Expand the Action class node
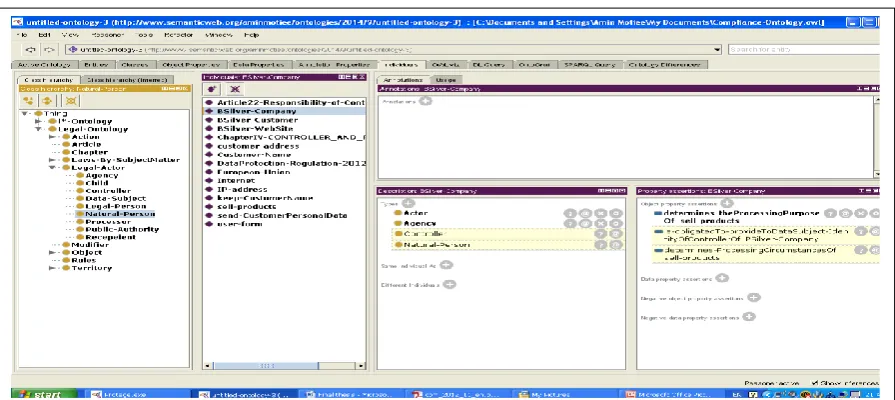This screenshot has height=400, width=895. [x=53, y=137]
